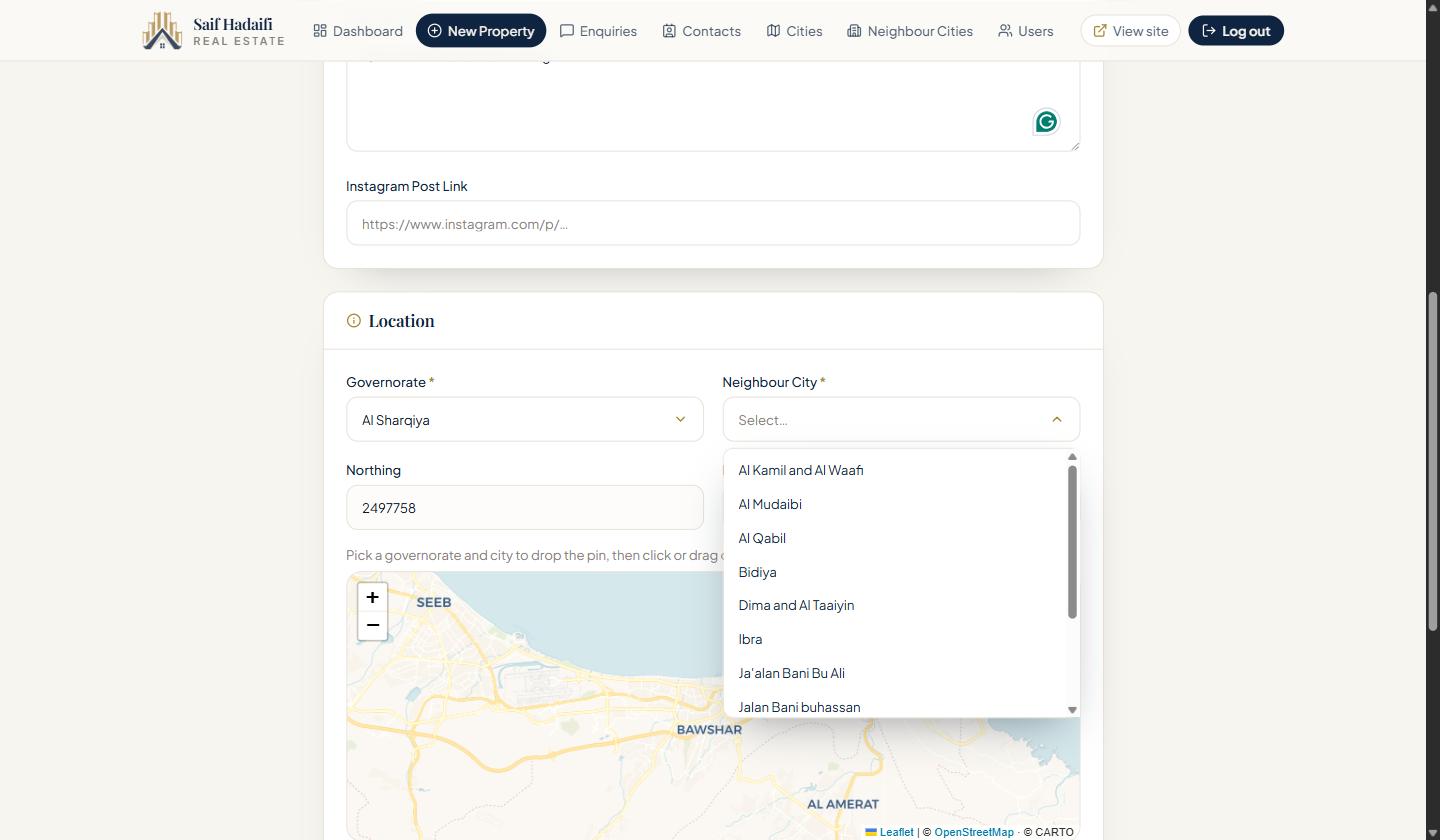This screenshot has height=840, width=1440.
Task: Open the Cities page
Action: coord(795,31)
